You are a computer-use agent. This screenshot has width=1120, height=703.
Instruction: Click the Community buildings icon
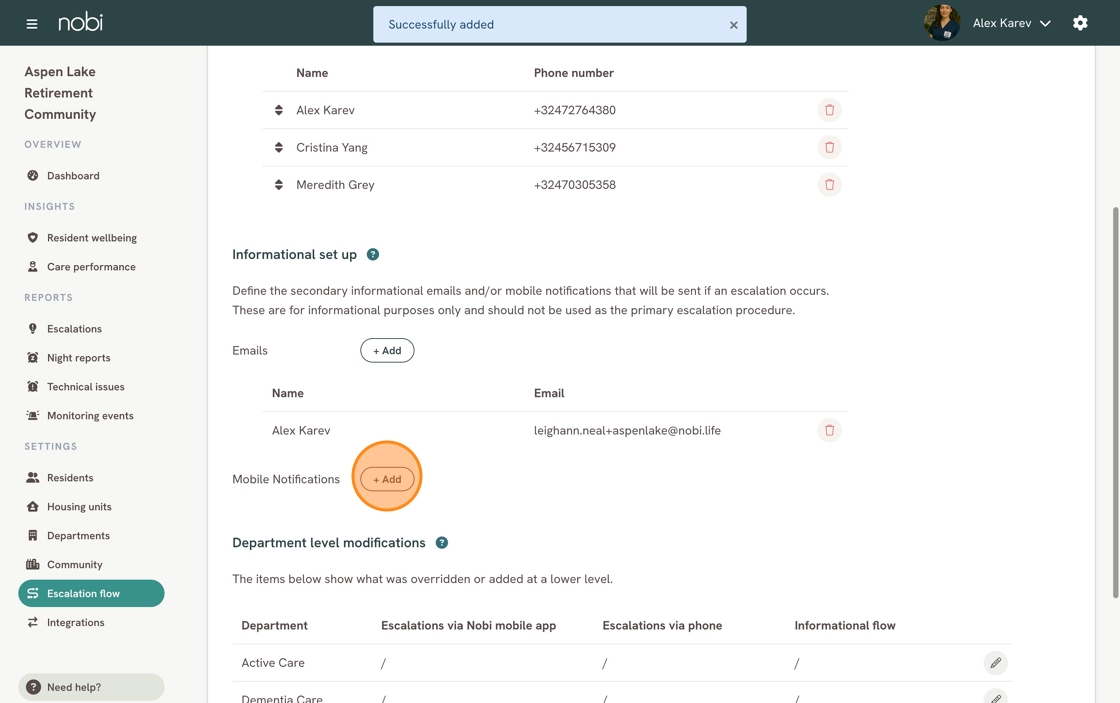(33, 564)
